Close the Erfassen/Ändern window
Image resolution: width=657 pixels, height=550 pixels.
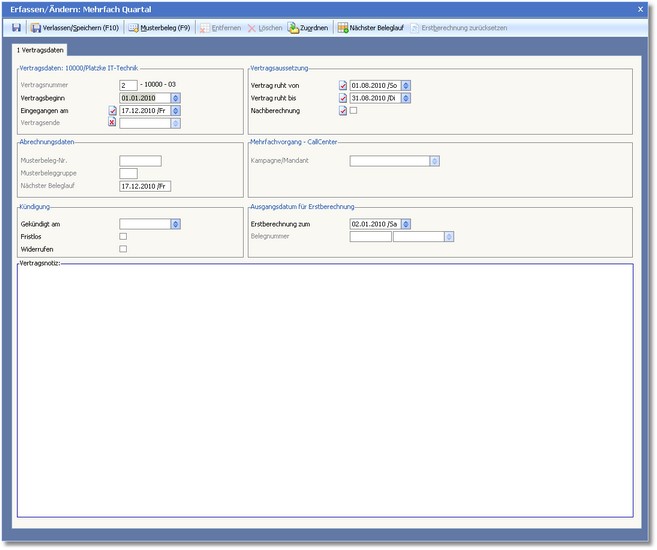pyautogui.click(x=640, y=8)
